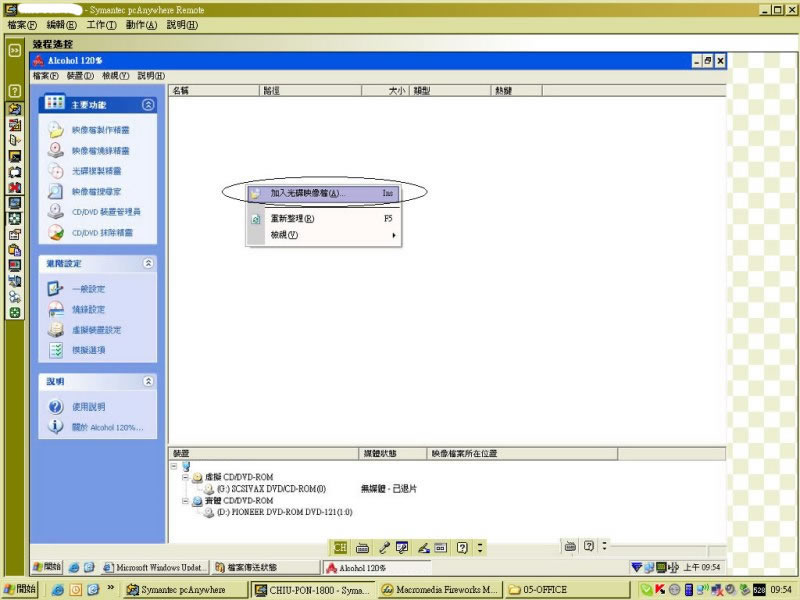
Task: Open pcAnywhere 工作(T) menu
Action: (x=102, y=25)
